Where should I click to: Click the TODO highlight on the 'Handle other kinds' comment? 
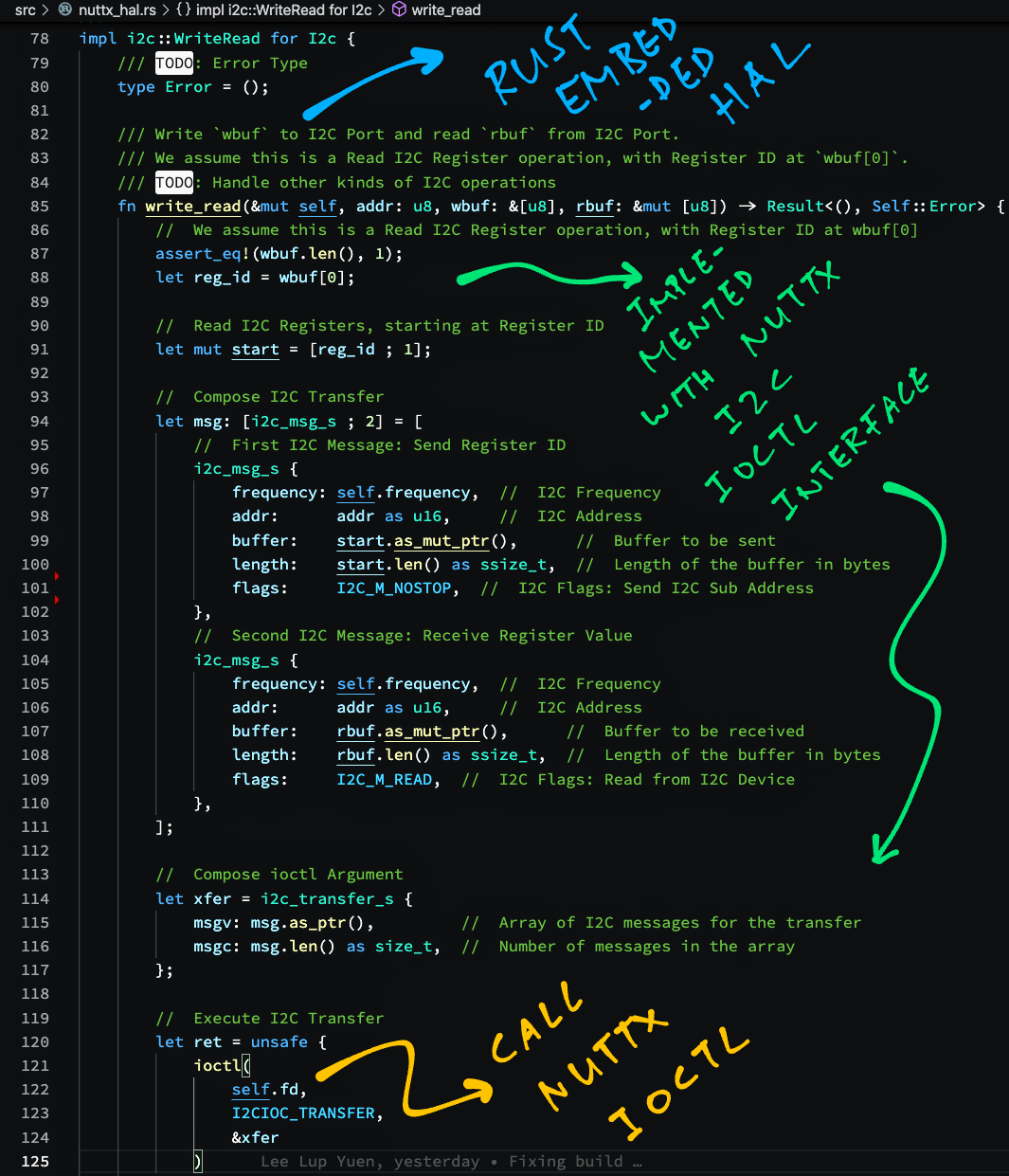(174, 182)
